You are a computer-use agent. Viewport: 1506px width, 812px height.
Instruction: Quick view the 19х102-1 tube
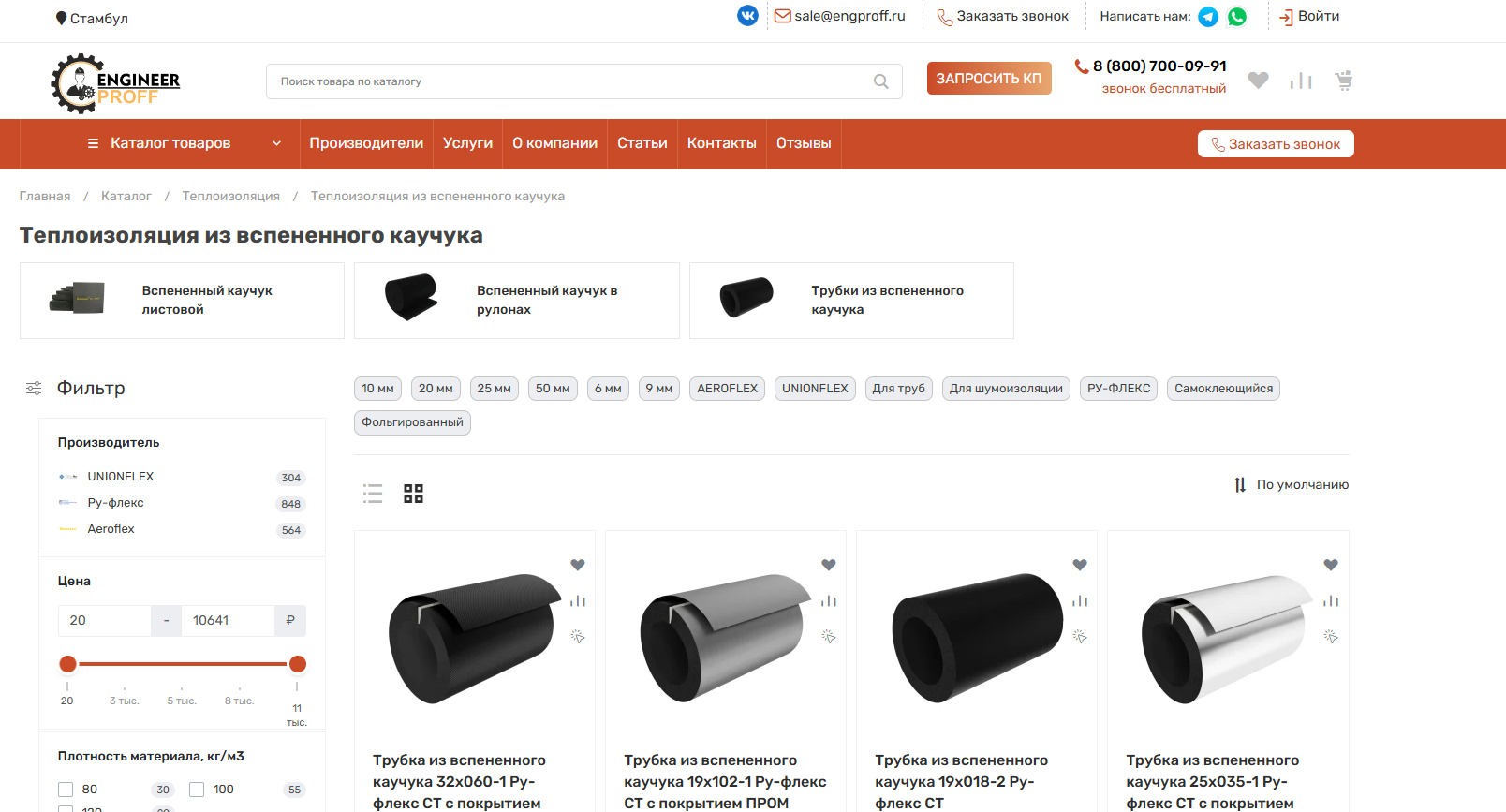[x=829, y=636]
